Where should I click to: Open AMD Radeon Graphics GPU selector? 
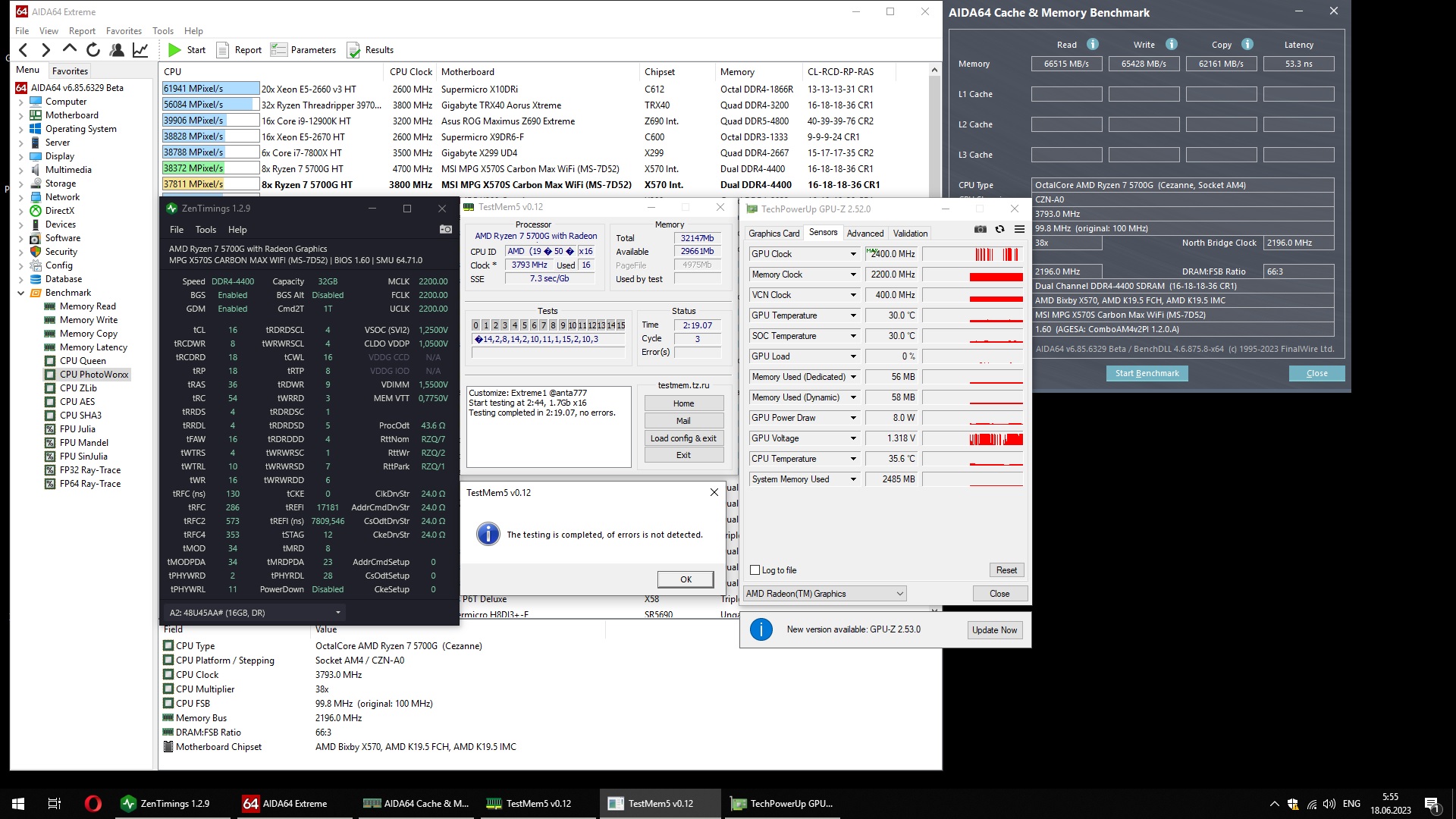point(824,594)
